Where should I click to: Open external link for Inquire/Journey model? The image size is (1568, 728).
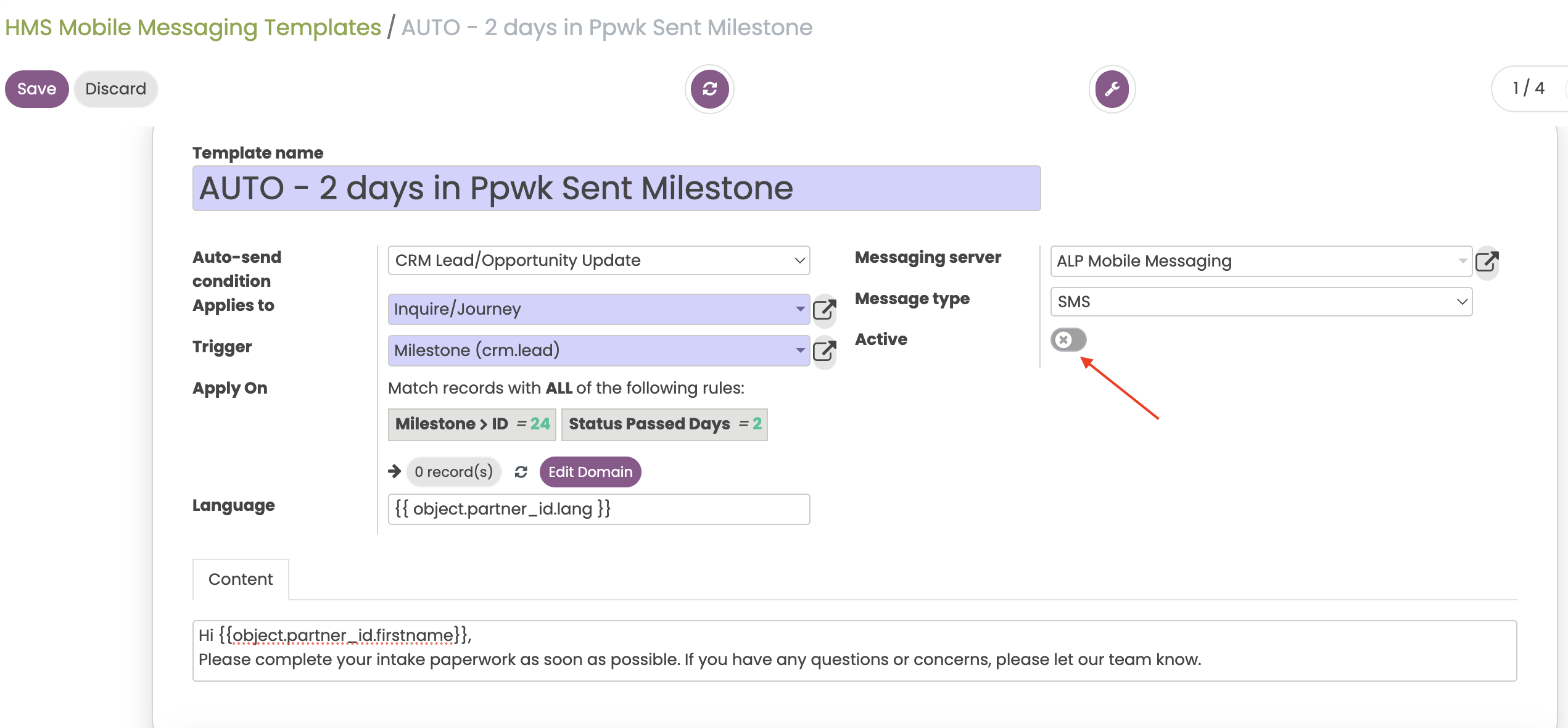click(824, 309)
